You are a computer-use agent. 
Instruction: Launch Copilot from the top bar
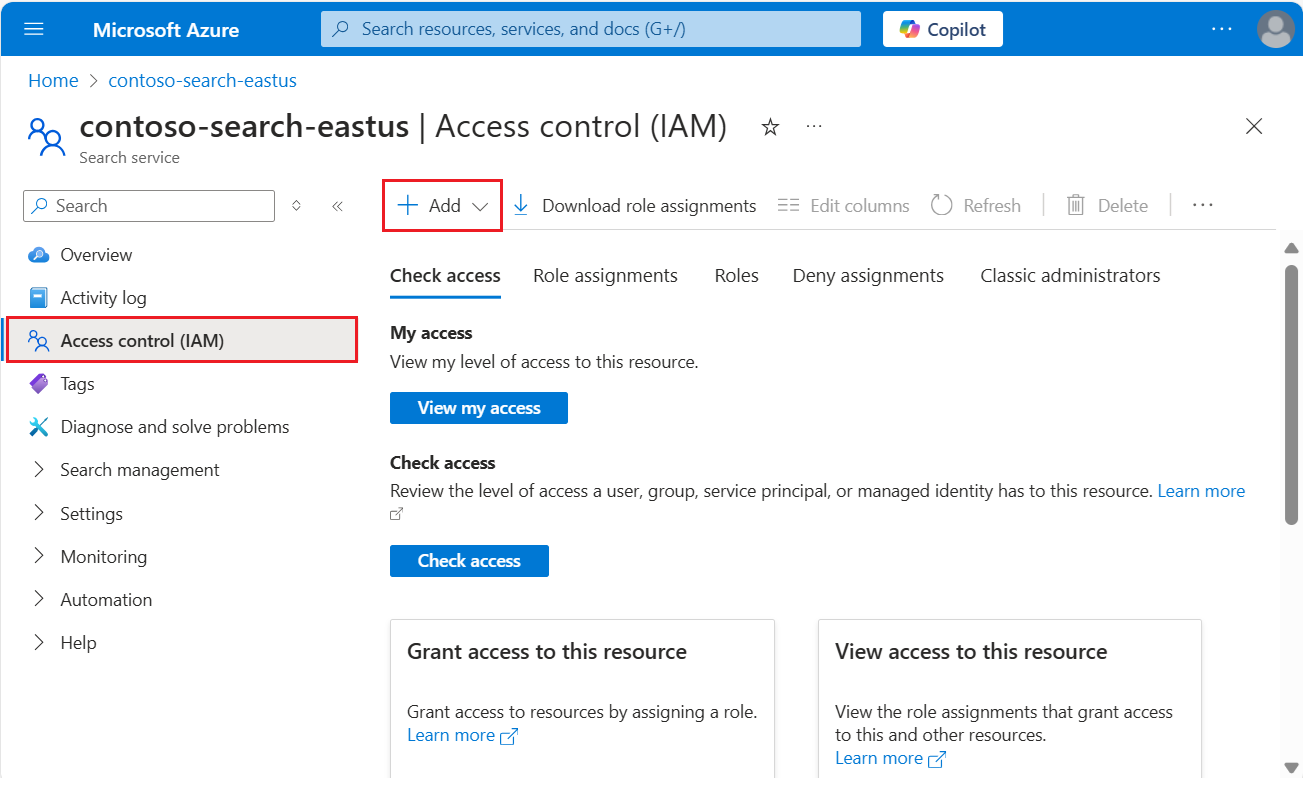941,29
